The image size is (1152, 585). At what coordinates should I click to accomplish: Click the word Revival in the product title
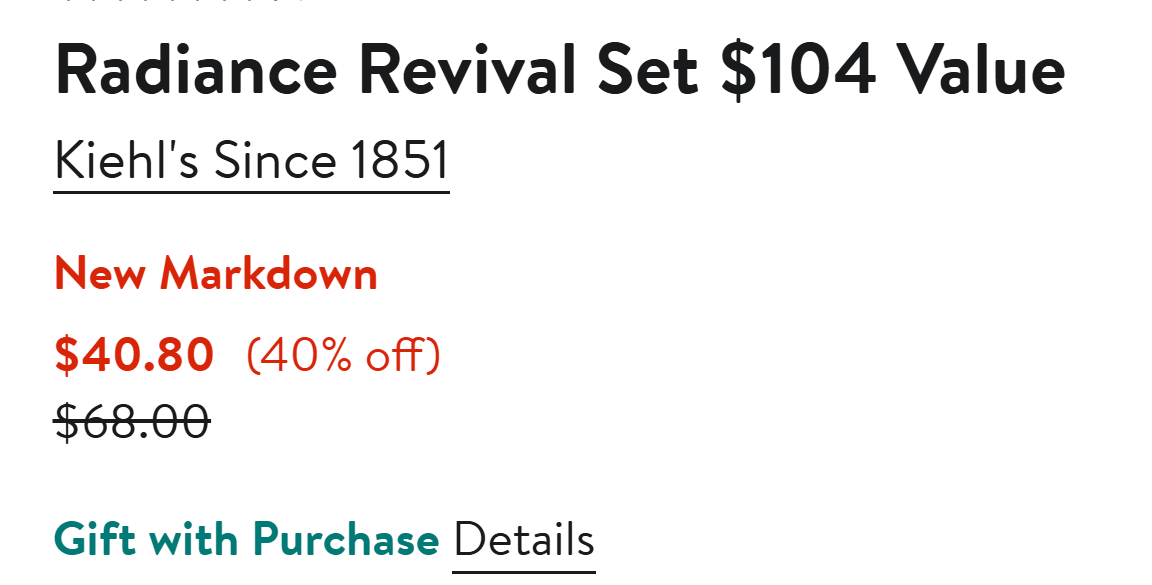(x=467, y=71)
